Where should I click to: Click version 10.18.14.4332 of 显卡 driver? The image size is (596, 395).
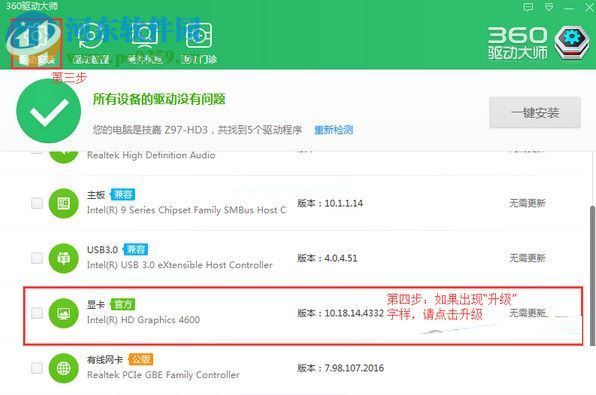(x=341, y=313)
